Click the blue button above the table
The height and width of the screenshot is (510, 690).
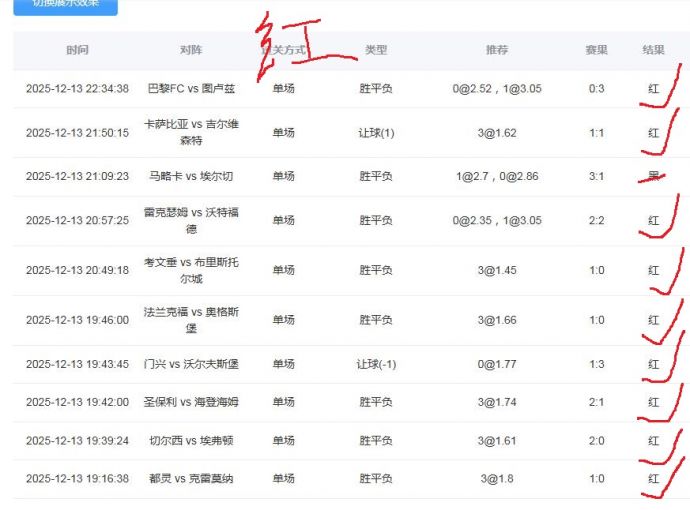coord(65,5)
